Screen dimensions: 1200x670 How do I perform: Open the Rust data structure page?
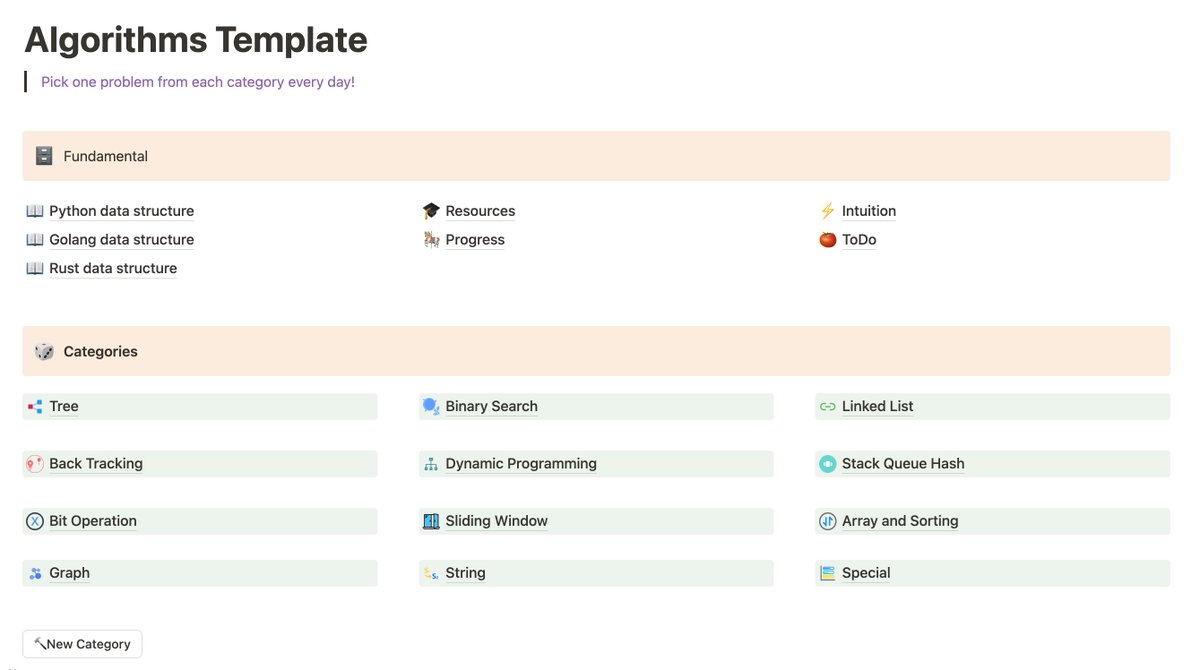click(113, 268)
